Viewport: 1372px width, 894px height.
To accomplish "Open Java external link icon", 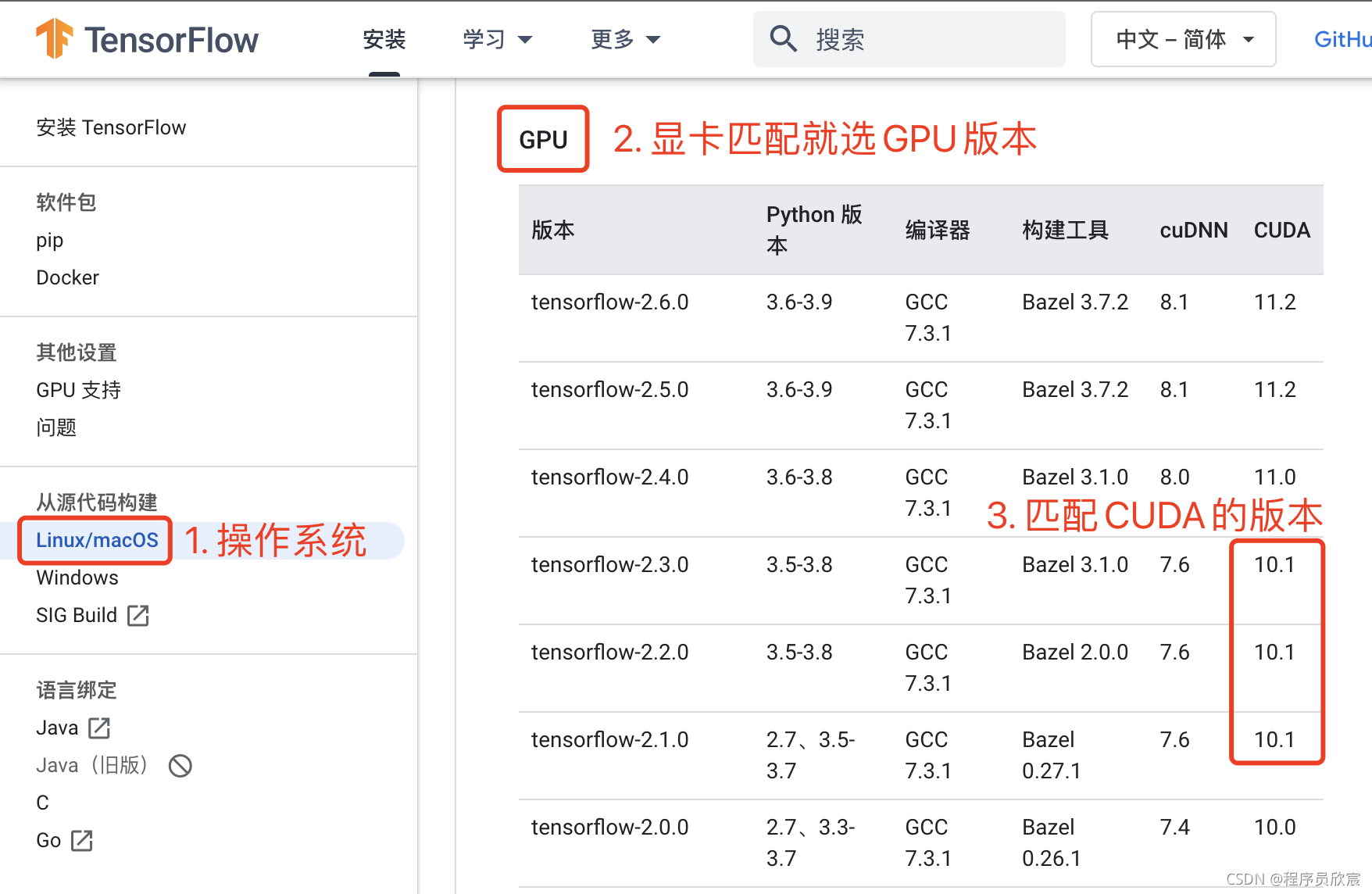I will click(99, 728).
